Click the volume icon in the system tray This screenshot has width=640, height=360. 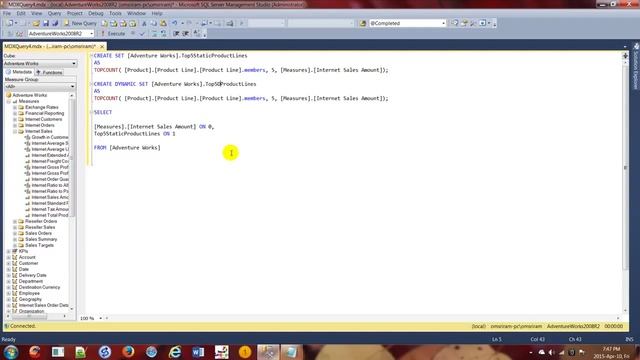(x=551, y=352)
